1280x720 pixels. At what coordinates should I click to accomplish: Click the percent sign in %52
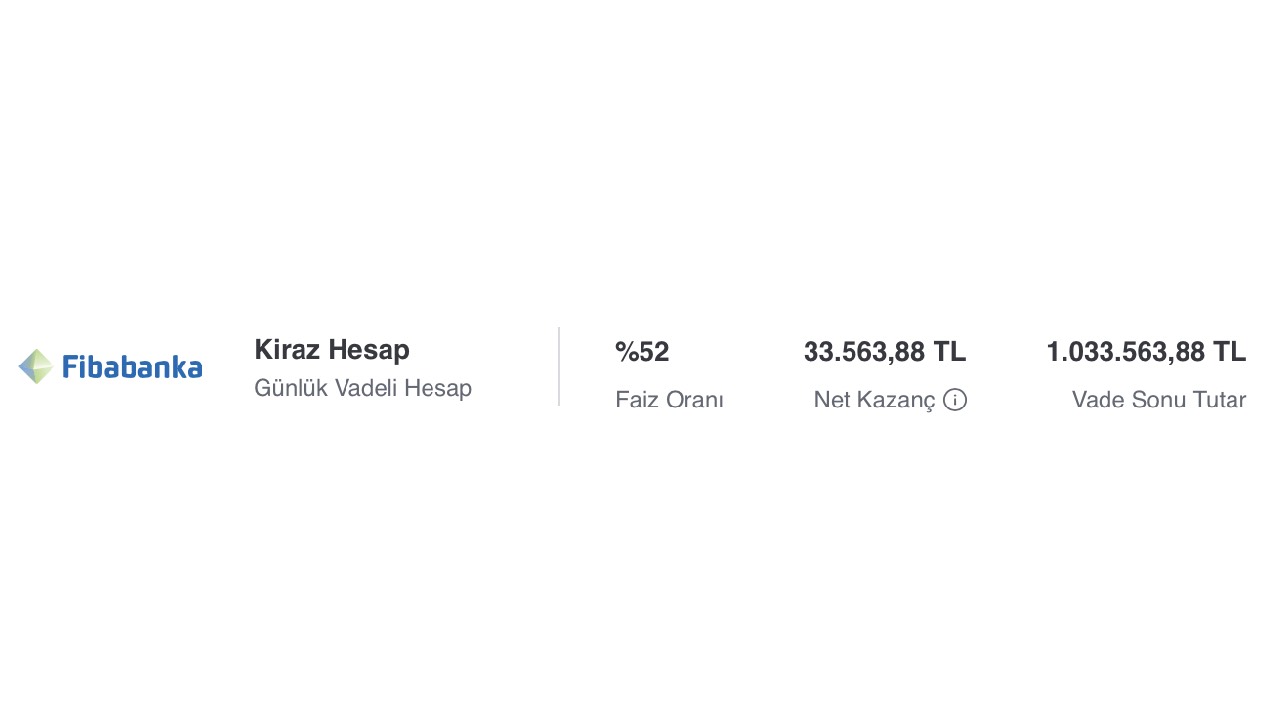(x=626, y=352)
